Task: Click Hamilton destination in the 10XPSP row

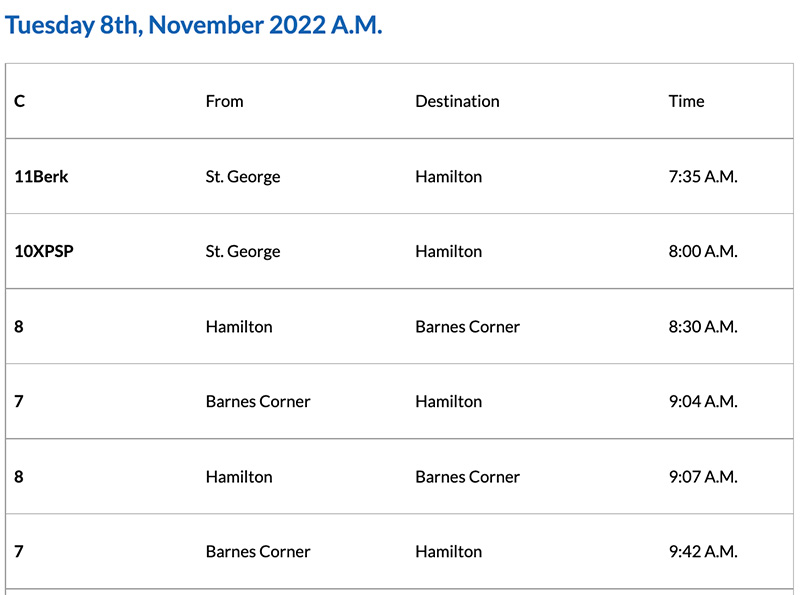Action: pyautogui.click(x=448, y=251)
